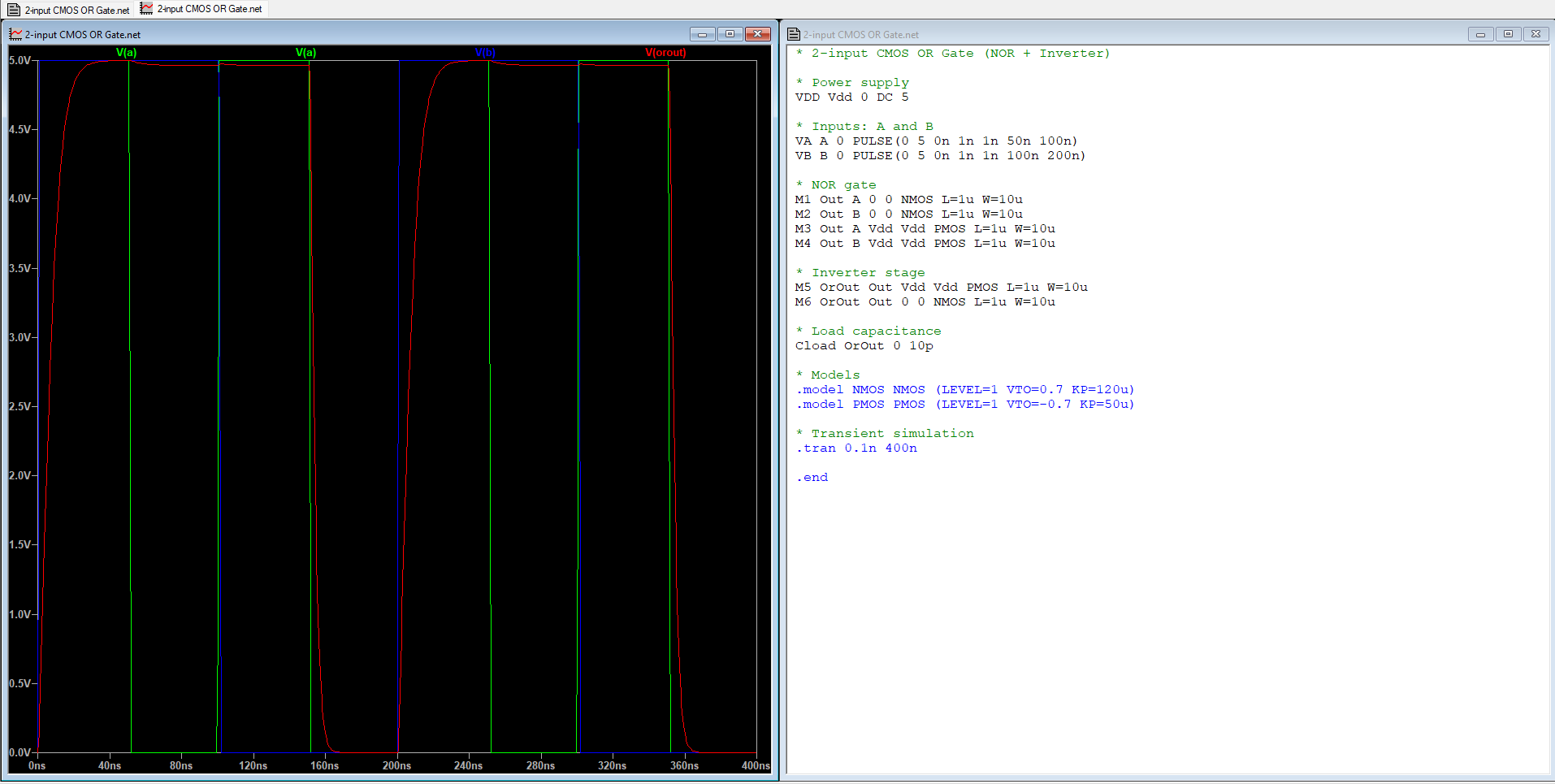This screenshot has height=784, width=1555.
Task: Place cursor in the netlist title comment line
Action: pyautogui.click(x=952, y=54)
